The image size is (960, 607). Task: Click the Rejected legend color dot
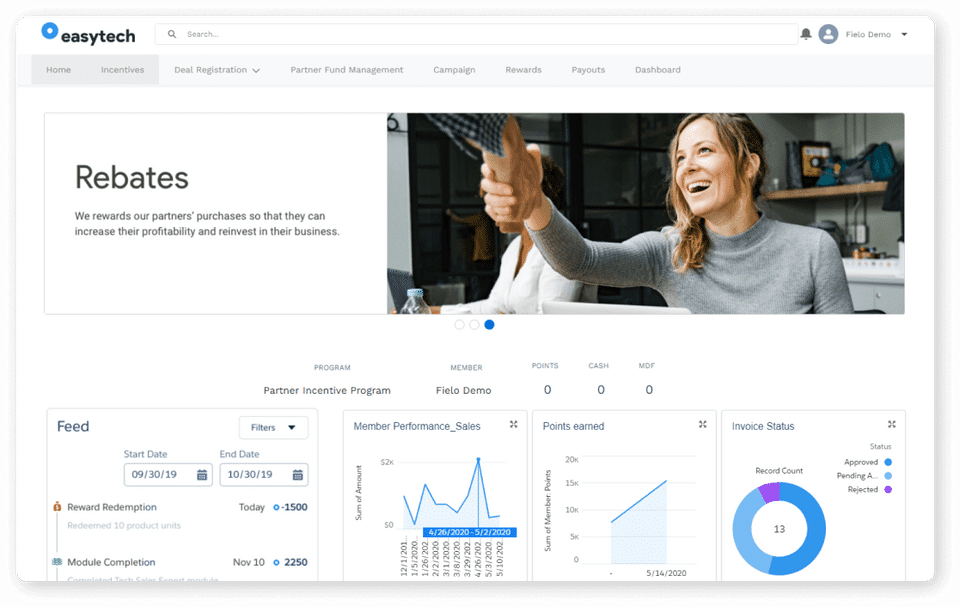tap(888, 489)
